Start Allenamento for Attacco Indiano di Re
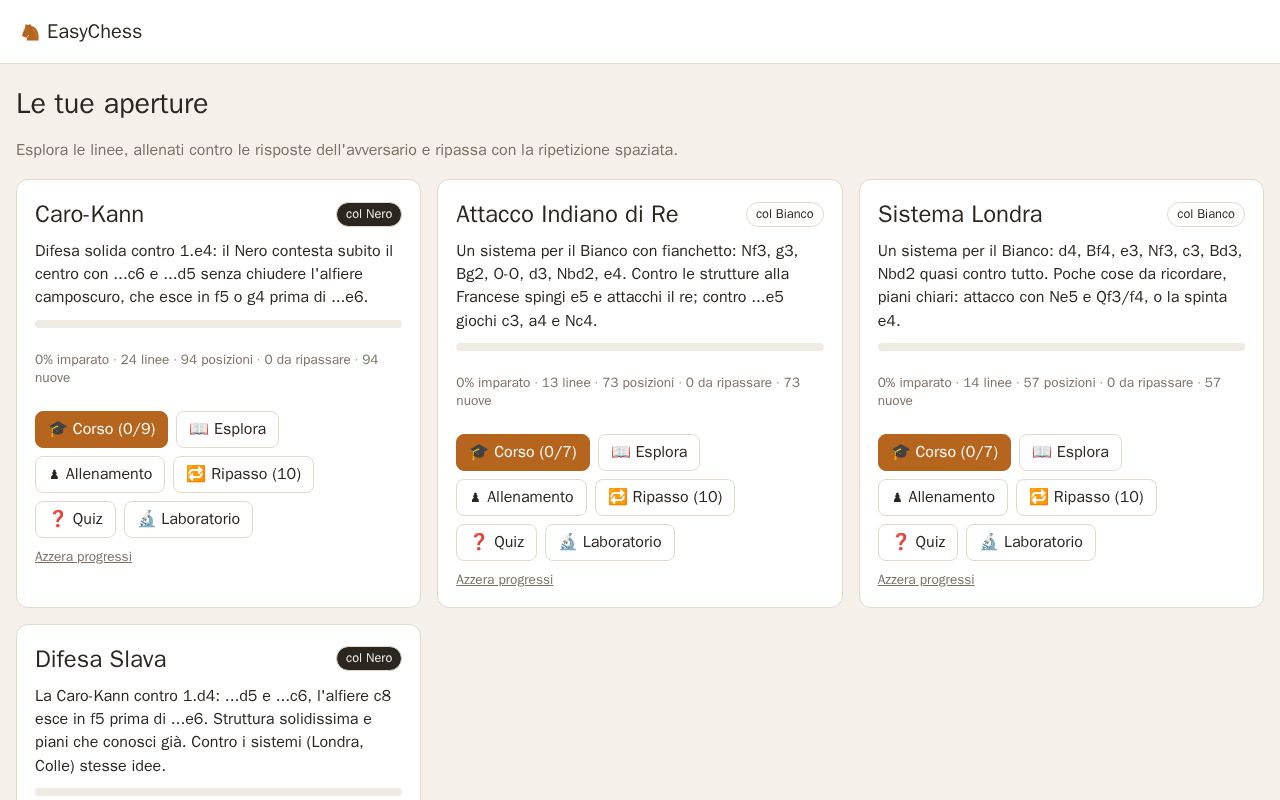 (521, 497)
